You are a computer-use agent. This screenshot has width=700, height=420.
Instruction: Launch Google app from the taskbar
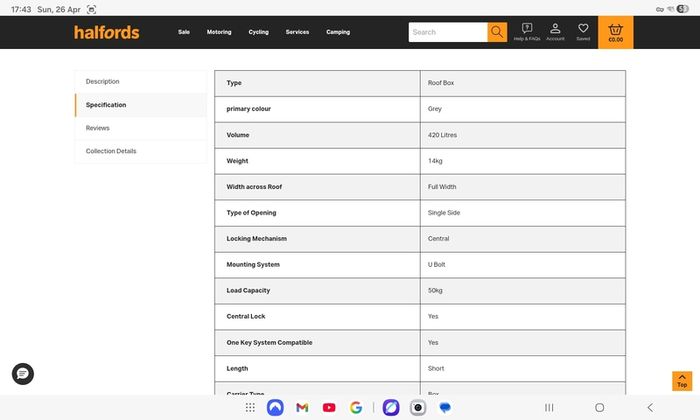[x=356, y=408]
